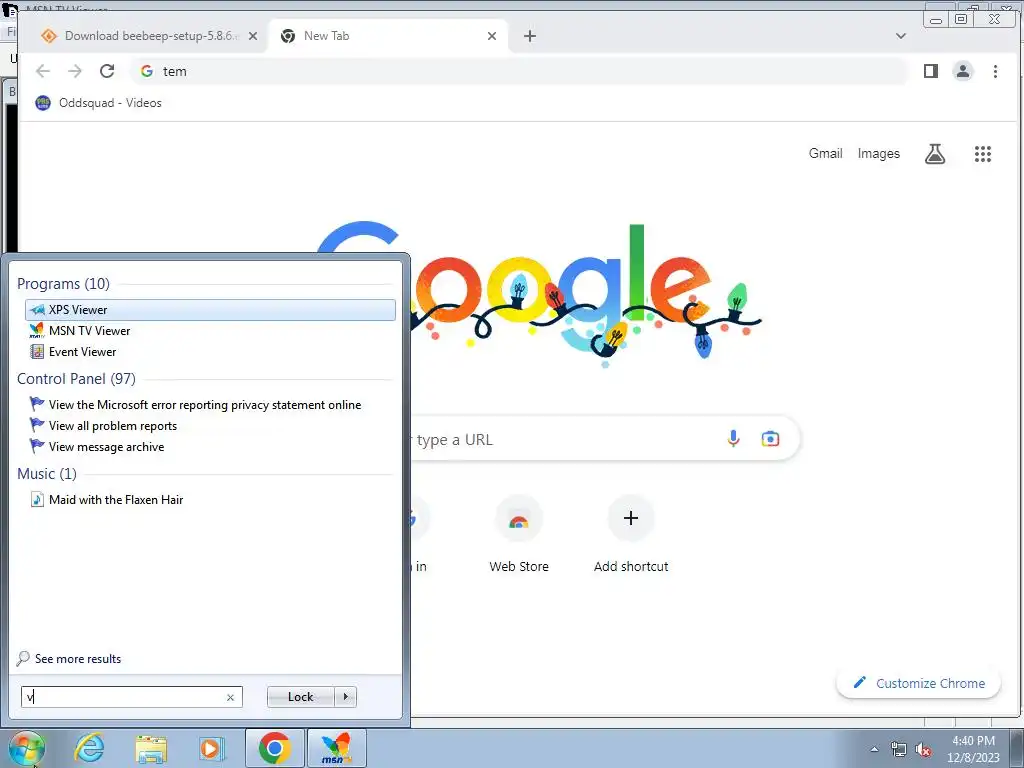Image resolution: width=1024 pixels, height=768 pixels.
Task: Click the muted volume tray icon
Action: click(x=923, y=749)
